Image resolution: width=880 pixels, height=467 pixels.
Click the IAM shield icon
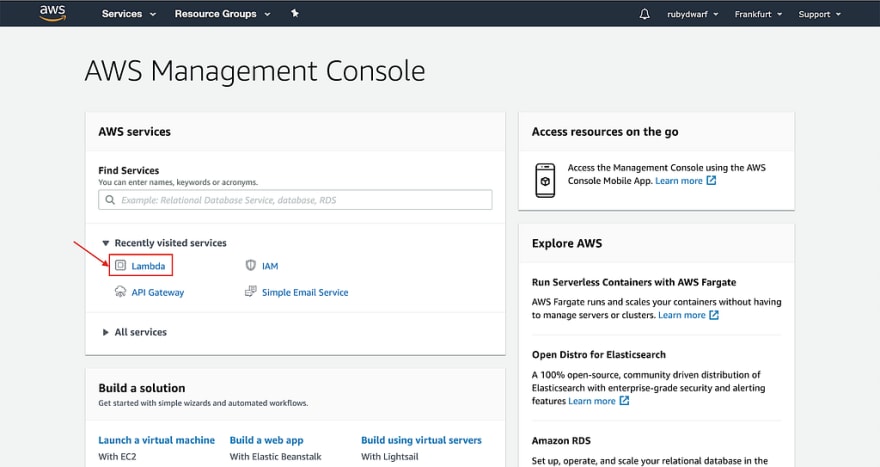point(251,265)
